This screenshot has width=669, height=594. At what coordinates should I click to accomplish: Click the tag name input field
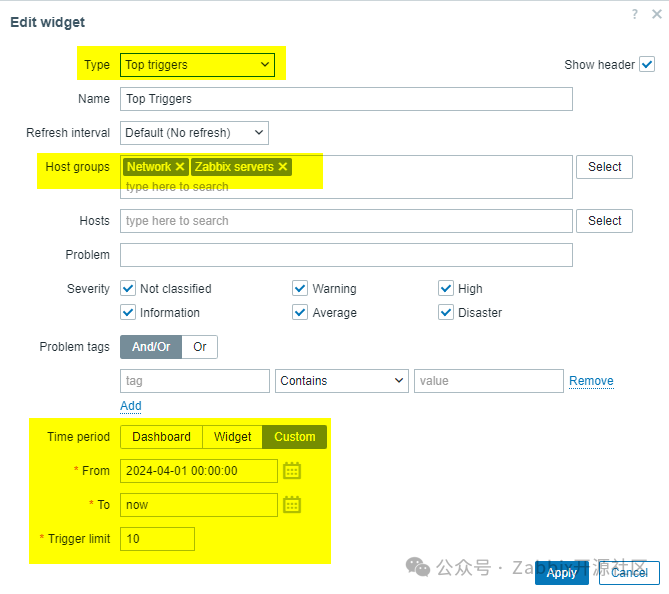point(195,381)
